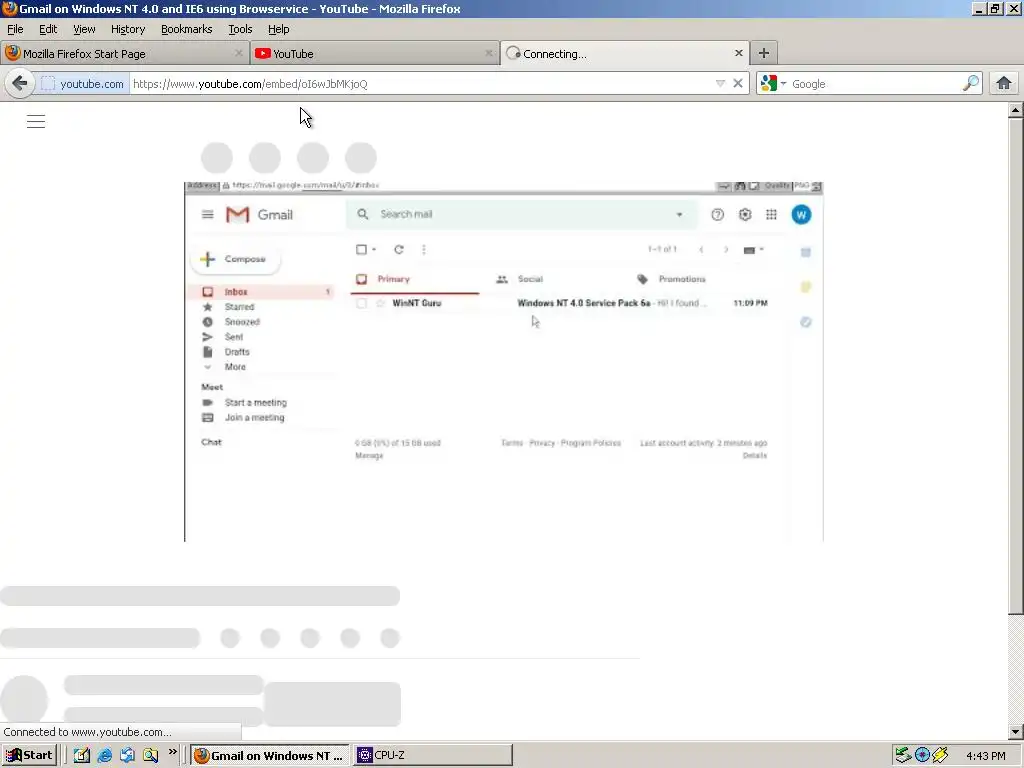Stop loading with the X in the address bar
Viewport: 1024px width, 768px height.
738,84
